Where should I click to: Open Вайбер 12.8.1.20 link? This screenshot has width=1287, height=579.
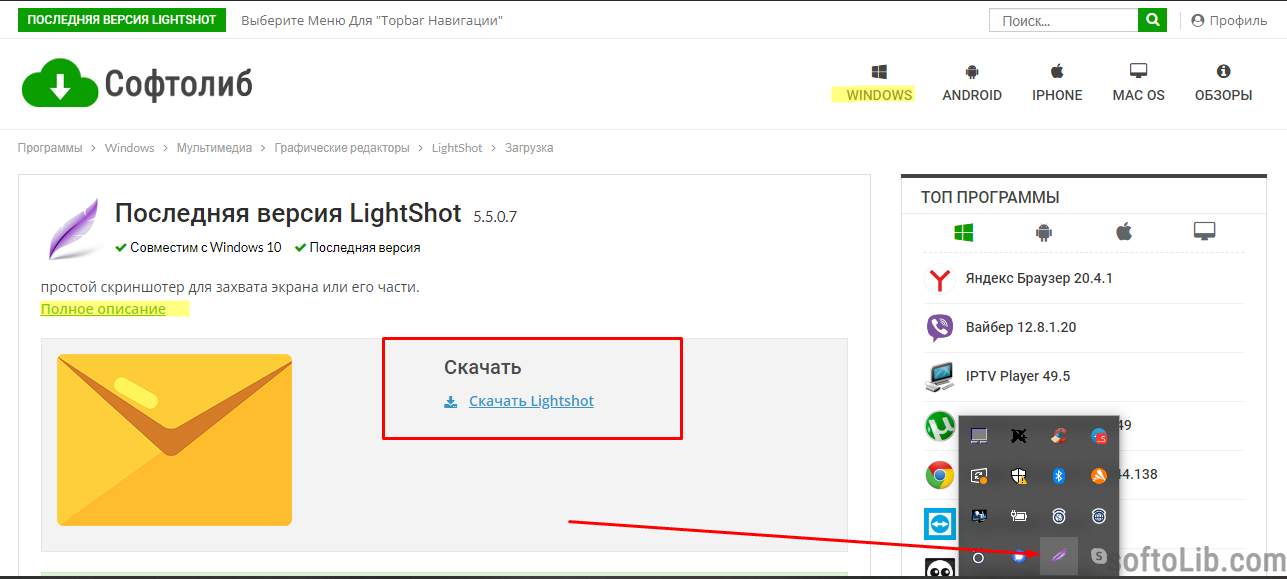coord(1021,327)
